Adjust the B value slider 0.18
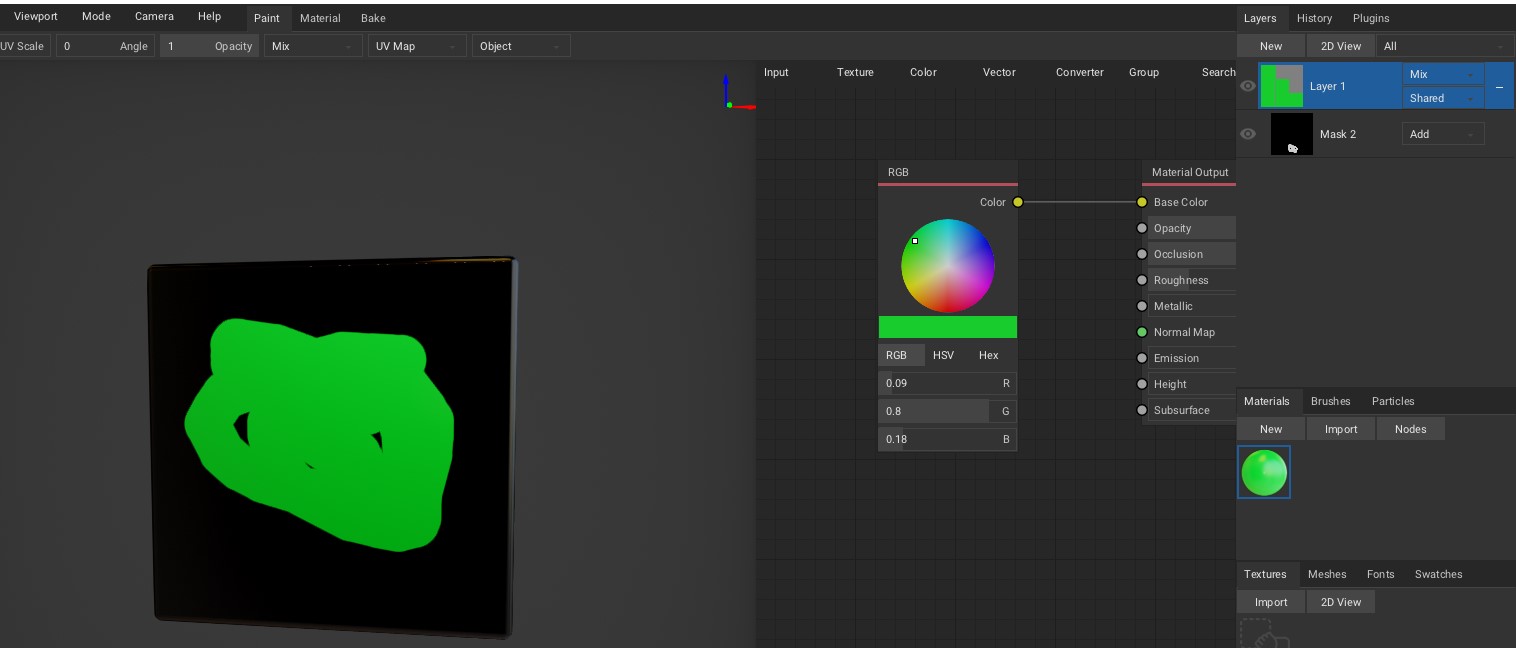The image size is (1516, 648). (x=948, y=439)
